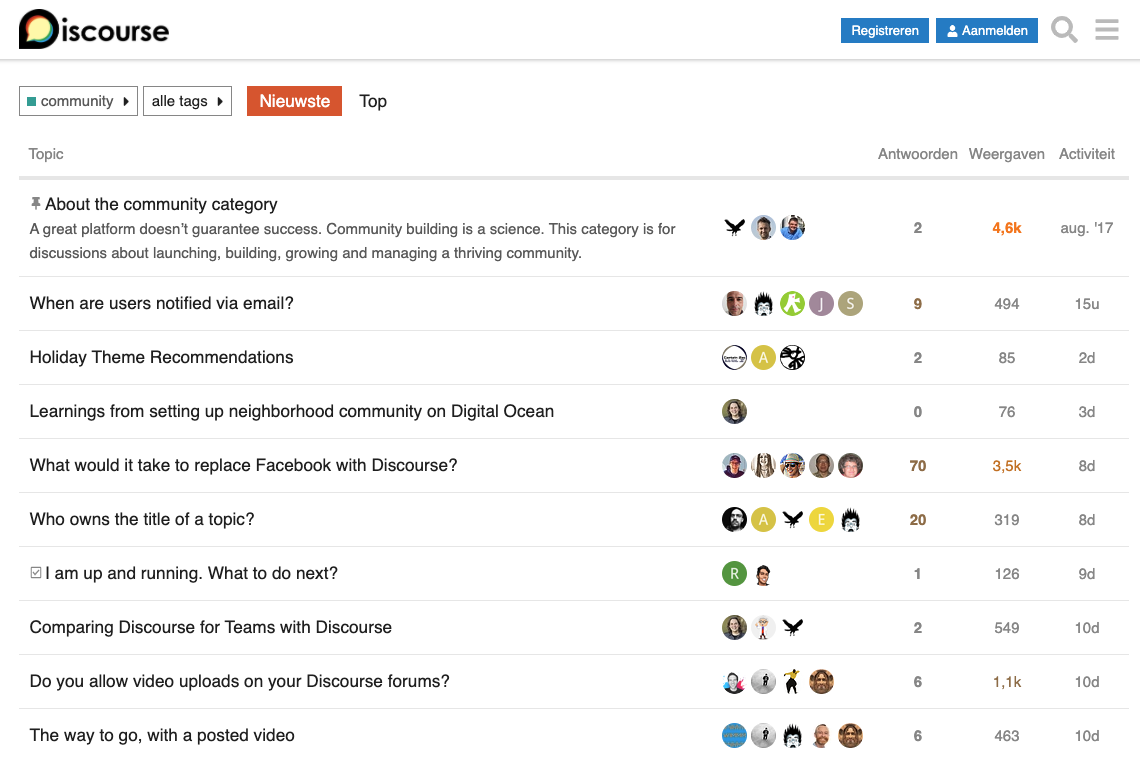Sort by the Weergaven column header
The image size is (1140, 761).
[1006, 154]
